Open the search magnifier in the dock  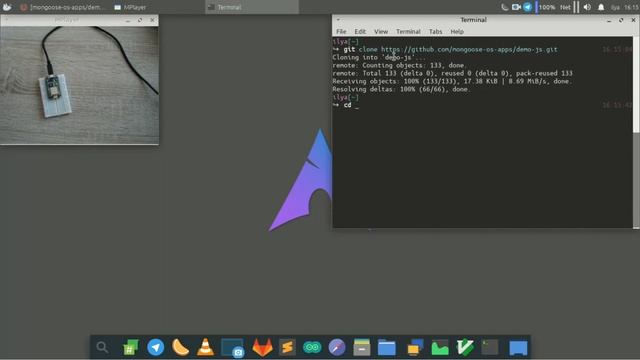coord(102,347)
